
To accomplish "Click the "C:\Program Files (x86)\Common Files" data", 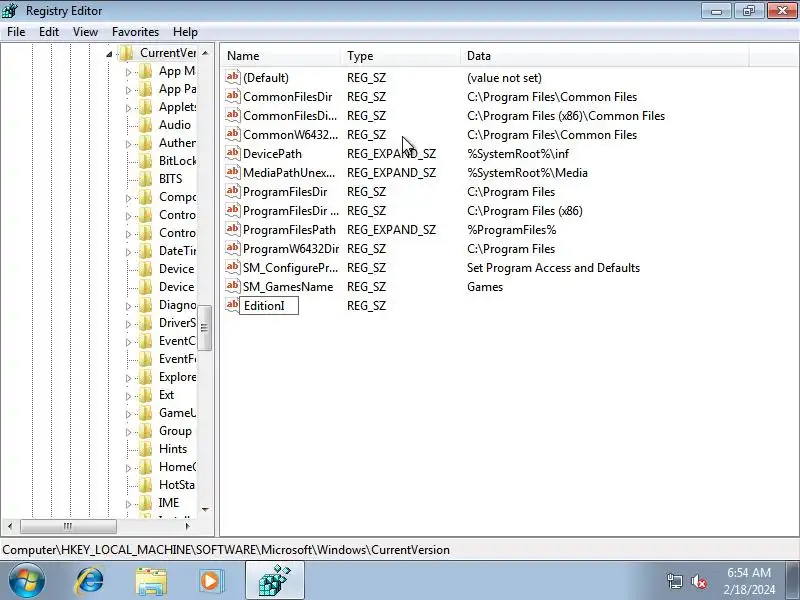I will 566,116.
